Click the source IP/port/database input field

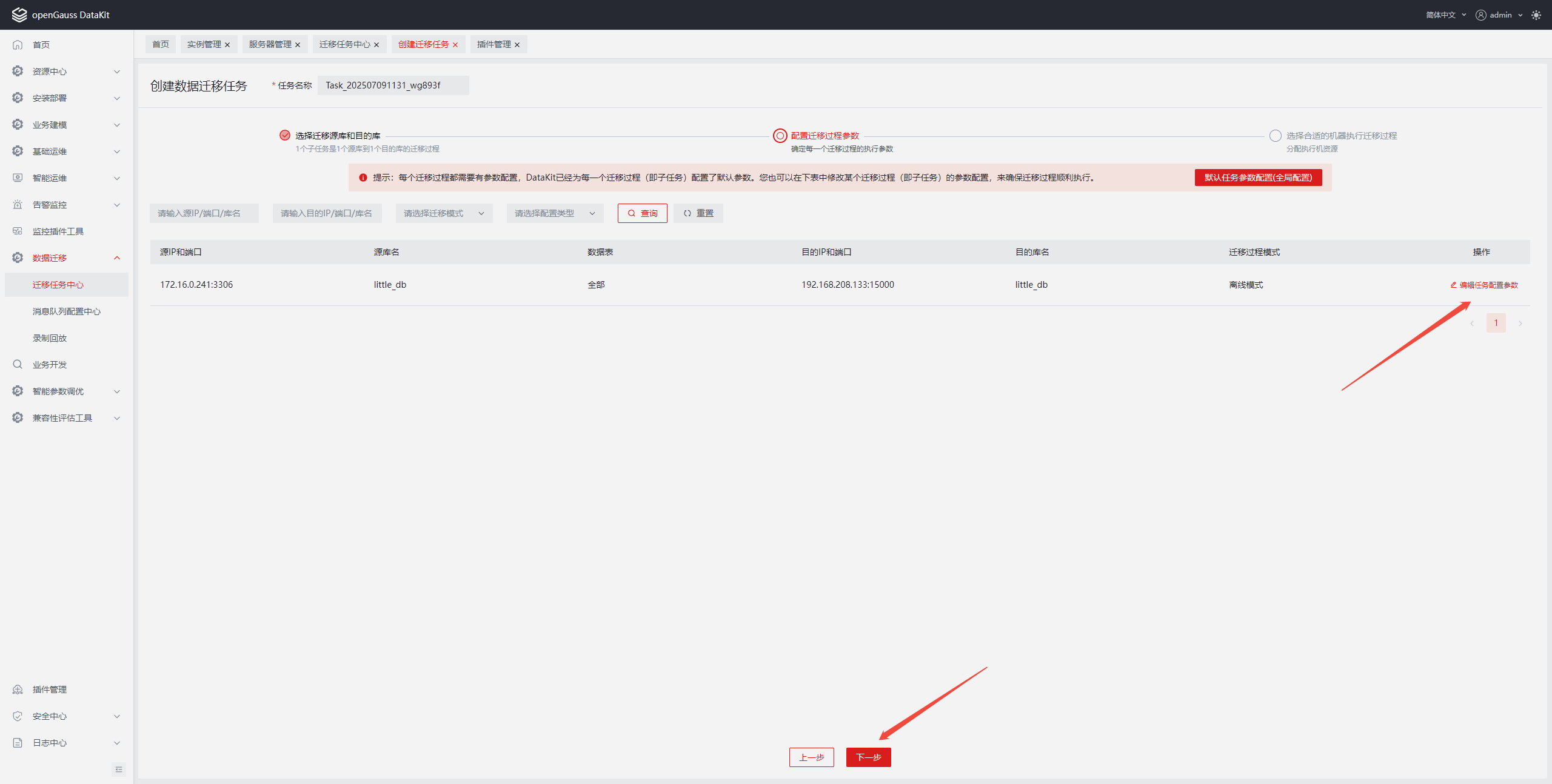pyautogui.click(x=204, y=213)
